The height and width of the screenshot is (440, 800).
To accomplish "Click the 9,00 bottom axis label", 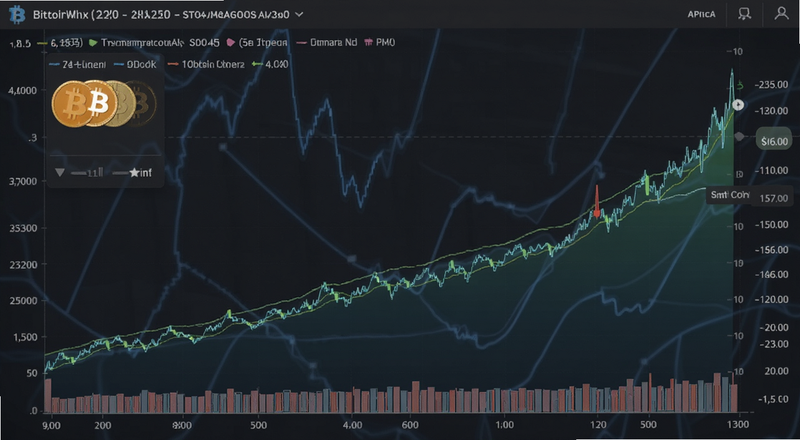I will pyautogui.click(x=51, y=425).
